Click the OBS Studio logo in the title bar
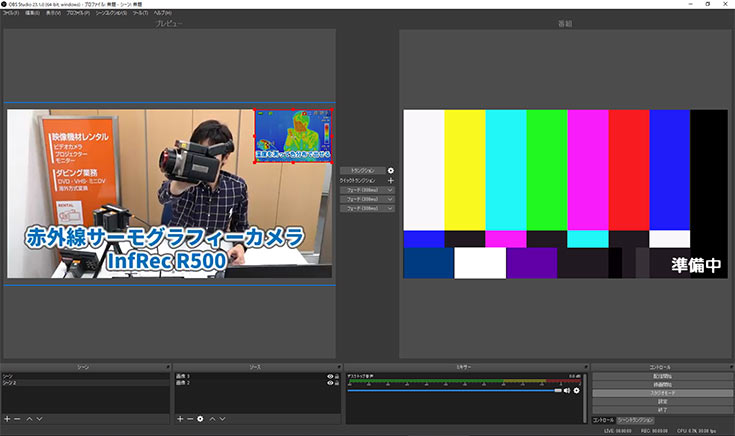735x436 pixels. point(4,4)
